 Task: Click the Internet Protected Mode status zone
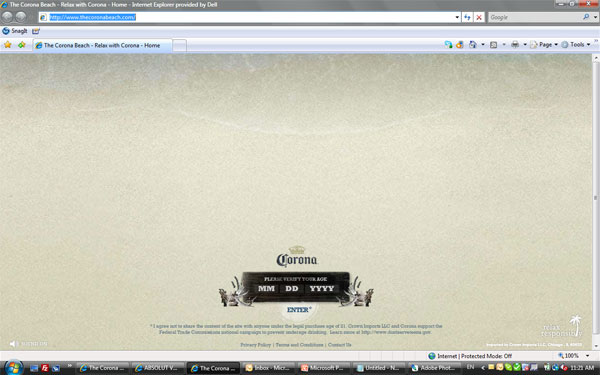(470, 356)
